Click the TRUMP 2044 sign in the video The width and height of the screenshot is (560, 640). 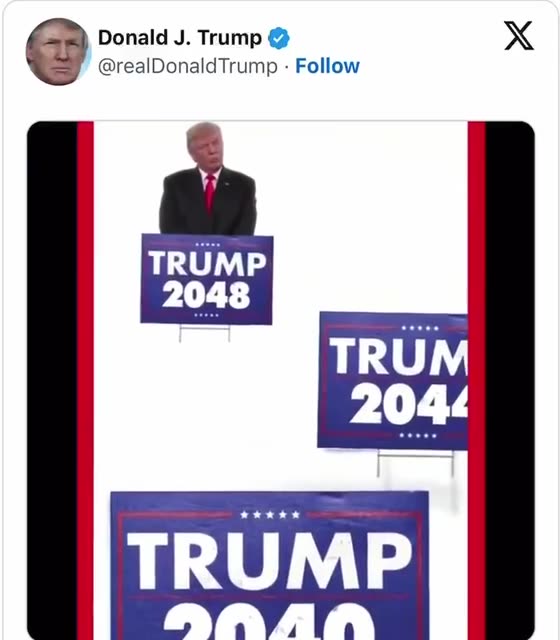[x=393, y=380]
